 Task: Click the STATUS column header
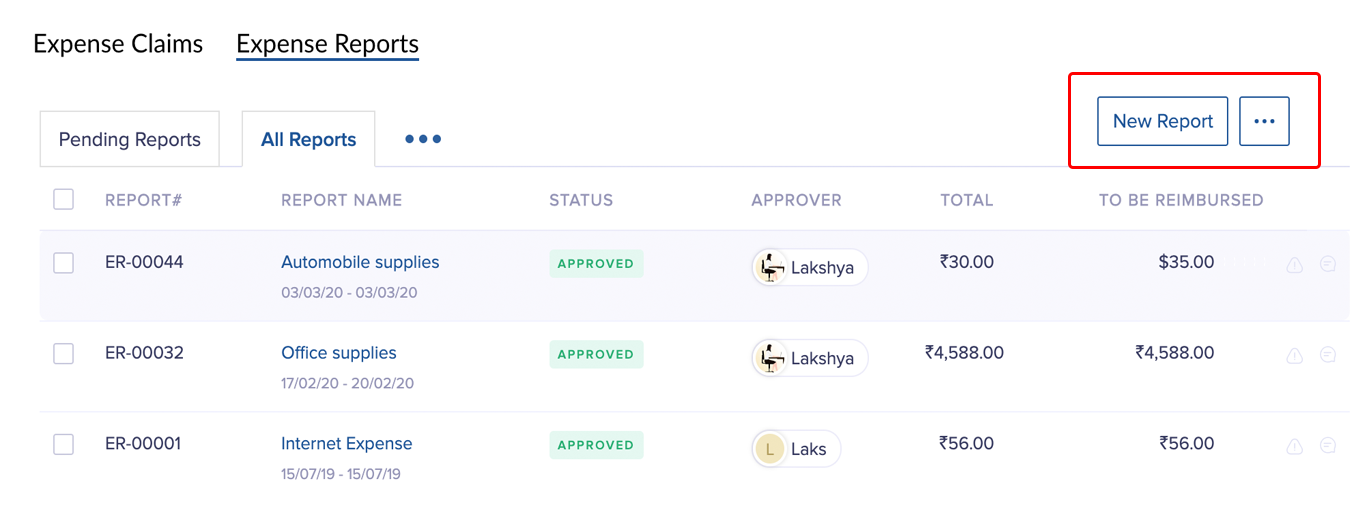click(x=581, y=200)
